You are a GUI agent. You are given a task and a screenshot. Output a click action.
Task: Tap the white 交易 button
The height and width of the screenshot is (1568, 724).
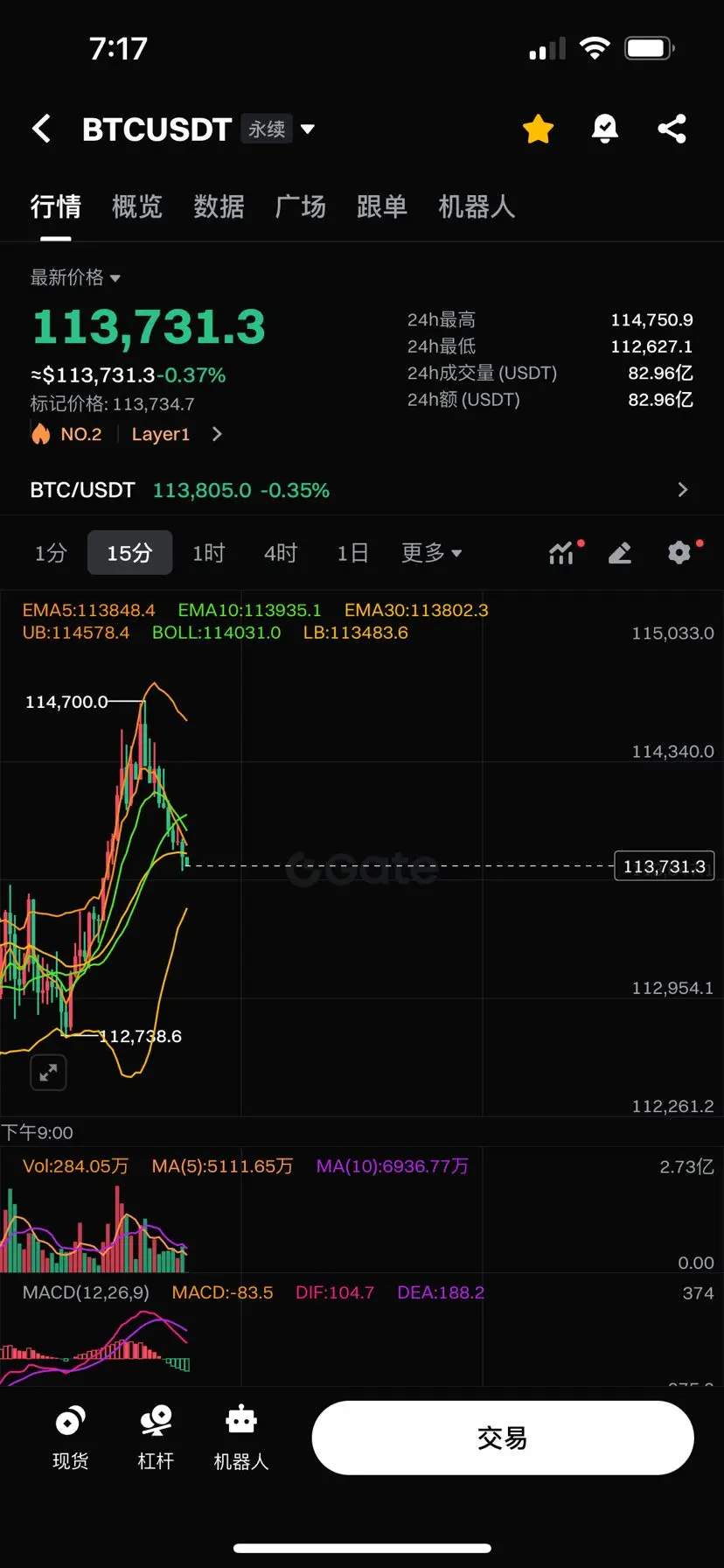pos(503,1438)
